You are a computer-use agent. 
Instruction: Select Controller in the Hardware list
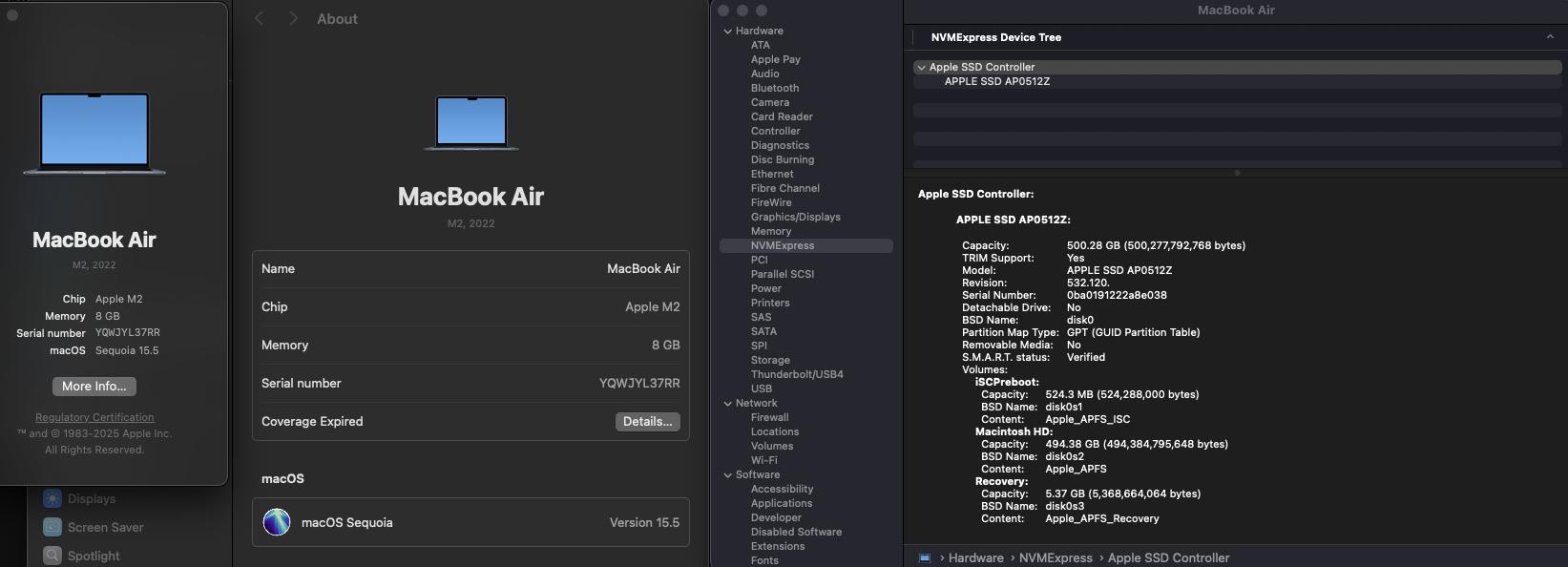776,131
